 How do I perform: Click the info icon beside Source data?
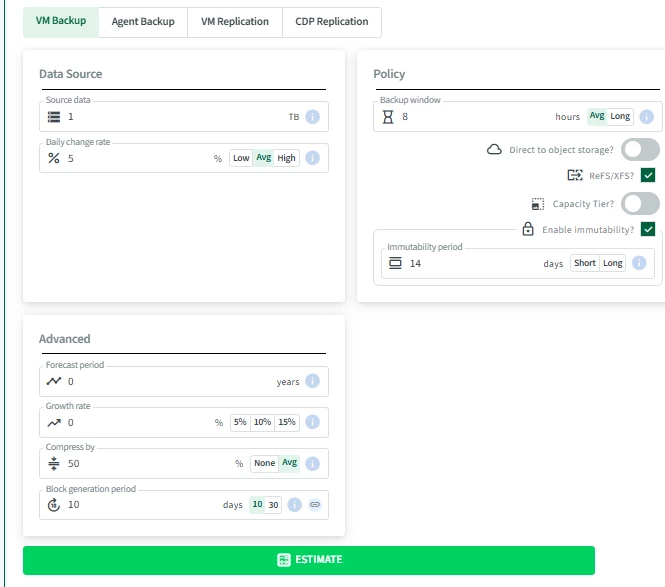pos(312,117)
